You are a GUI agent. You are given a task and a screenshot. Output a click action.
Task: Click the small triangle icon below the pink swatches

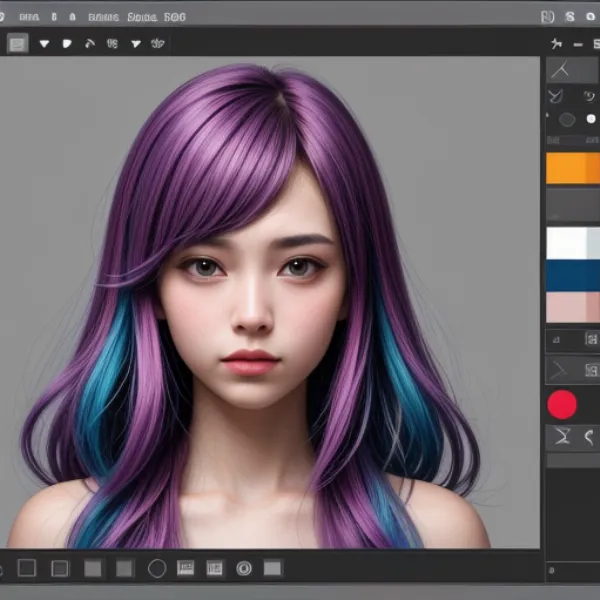click(556, 339)
